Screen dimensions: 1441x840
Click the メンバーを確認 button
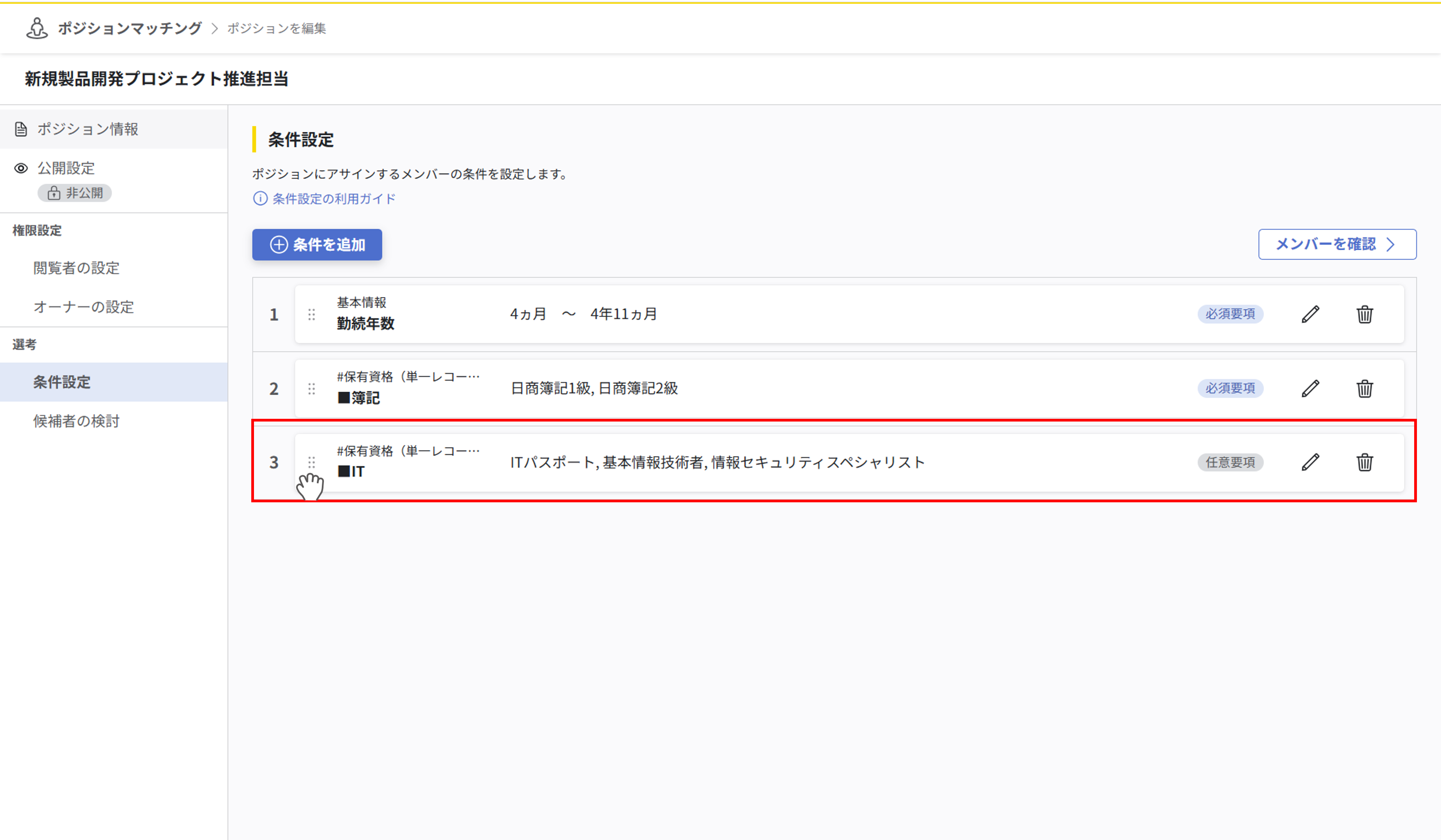tap(1337, 244)
